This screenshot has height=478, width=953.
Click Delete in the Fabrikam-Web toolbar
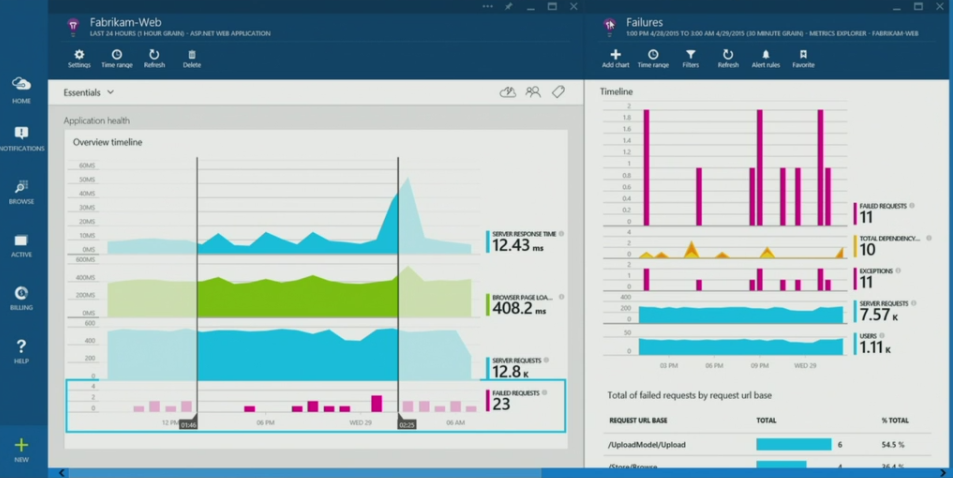coord(192,58)
